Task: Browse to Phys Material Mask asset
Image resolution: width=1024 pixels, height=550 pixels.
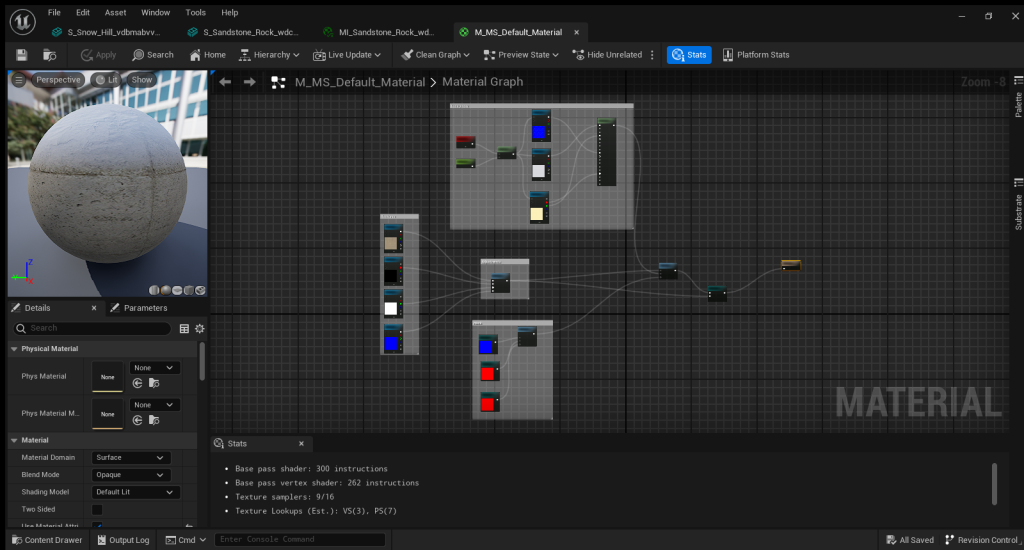Action: pos(154,421)
